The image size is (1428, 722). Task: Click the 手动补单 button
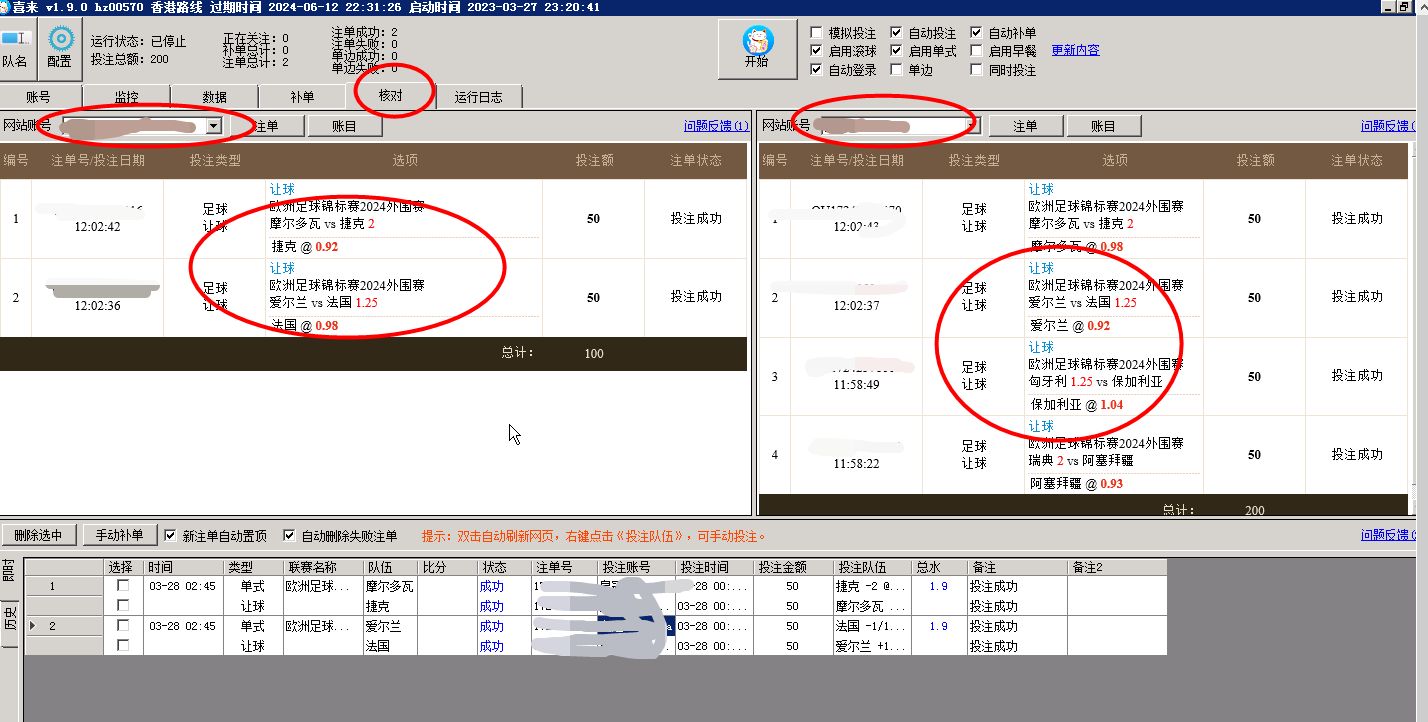point(119,535)
